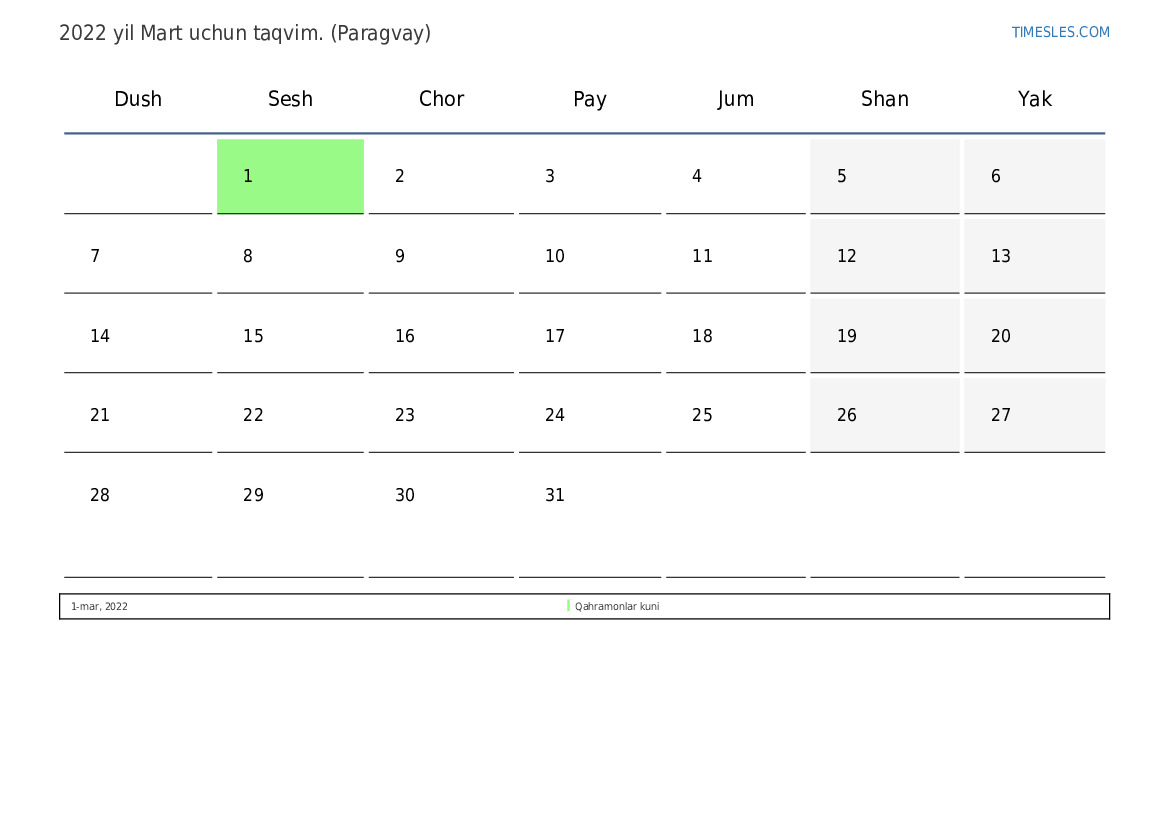This screenshot has width=1169, height=827.
Task: Pick March 31 in the calendar
Action: click(589, 495)
